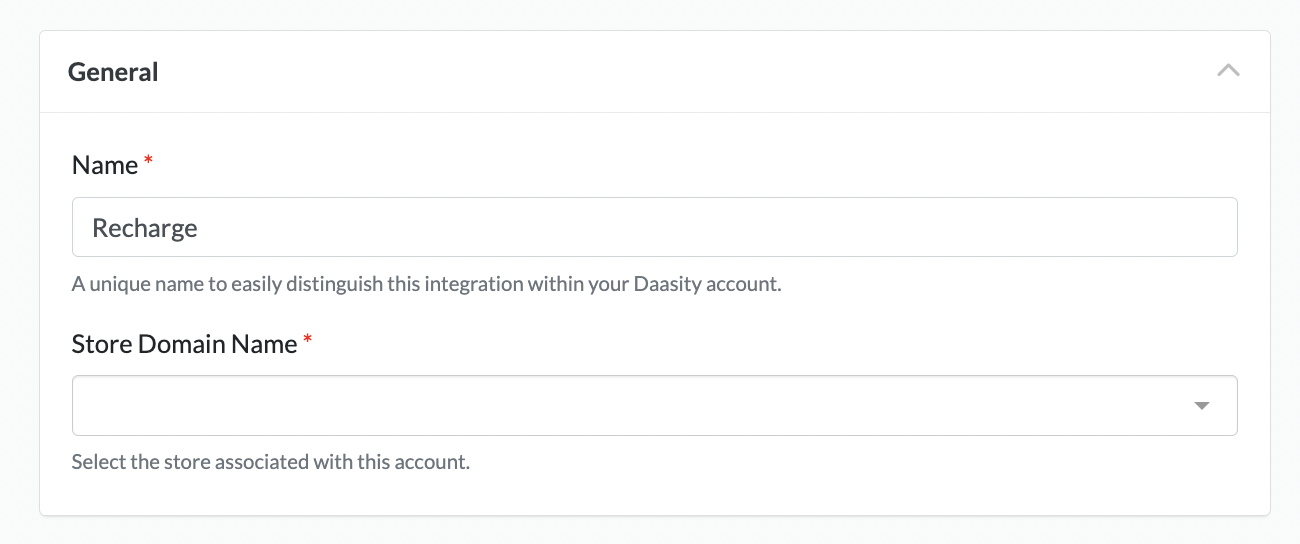1300x544 pixels.
Task: Click the unique name helper description
Action: coord(426,284)
